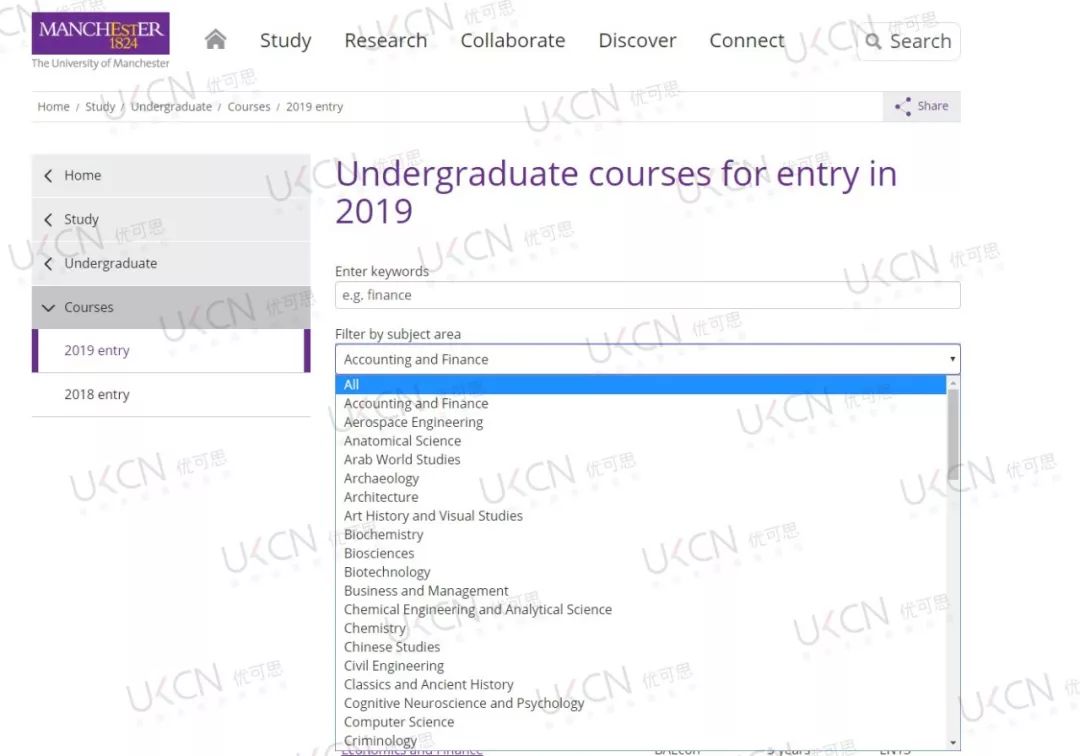The height and width of the screenshot is (756, 1080).
Task: Choose Architecture option
Action: coord(641,497)
